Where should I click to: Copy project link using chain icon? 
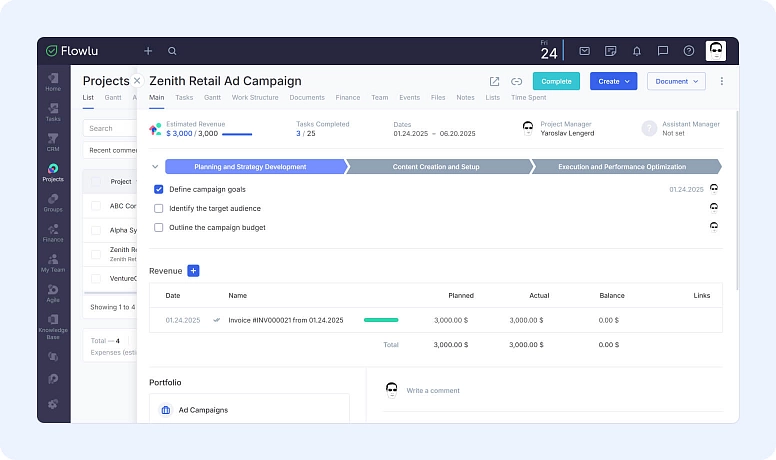click(516, 81)
